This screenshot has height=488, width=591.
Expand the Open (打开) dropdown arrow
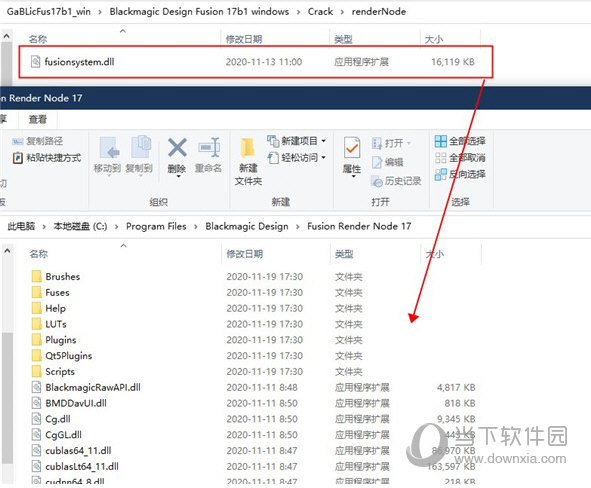(x=409, y=143)
